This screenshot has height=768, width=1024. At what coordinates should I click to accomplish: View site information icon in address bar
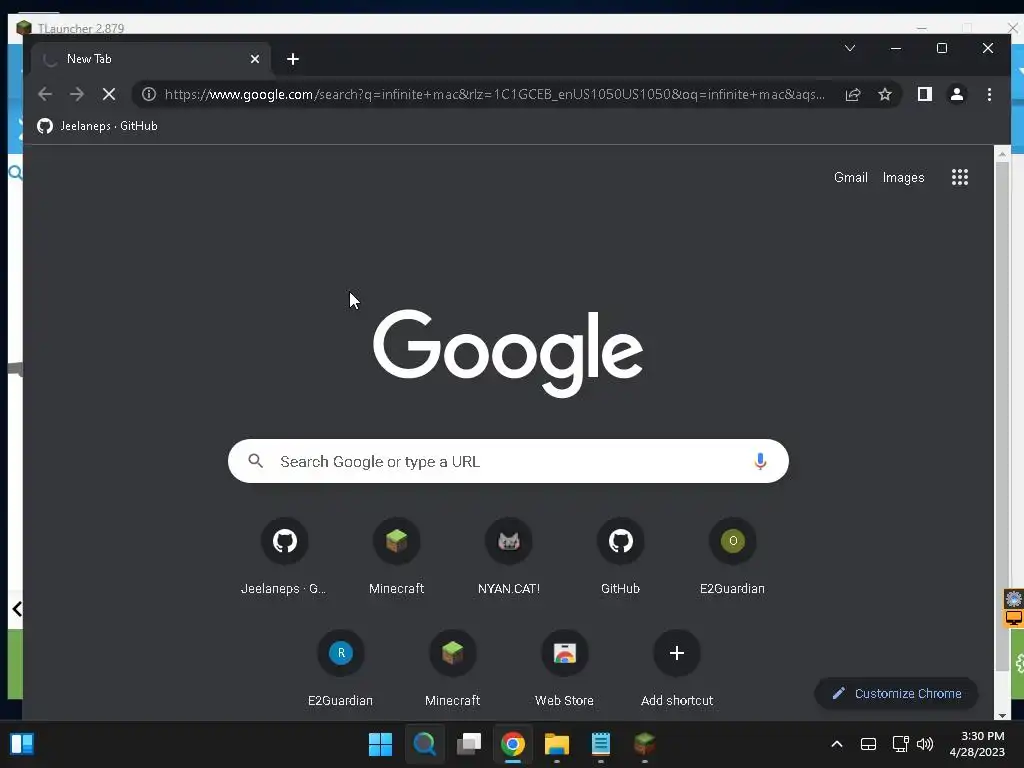(x=149, y=95)
